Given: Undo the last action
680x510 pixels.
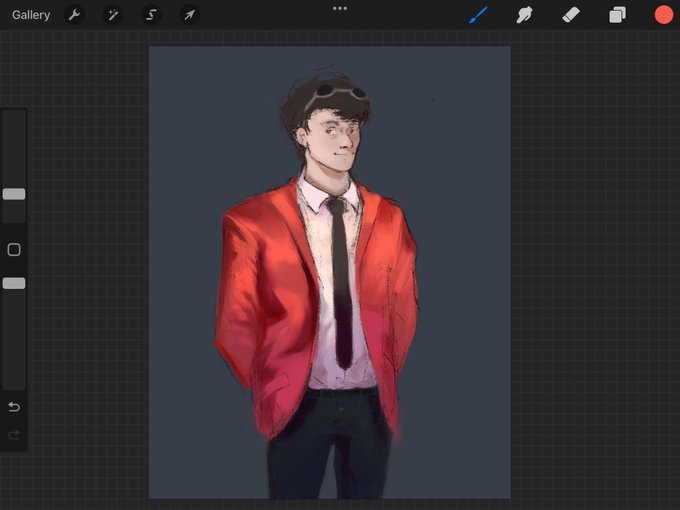Looking at the screenshot, I should pos(14,407).
